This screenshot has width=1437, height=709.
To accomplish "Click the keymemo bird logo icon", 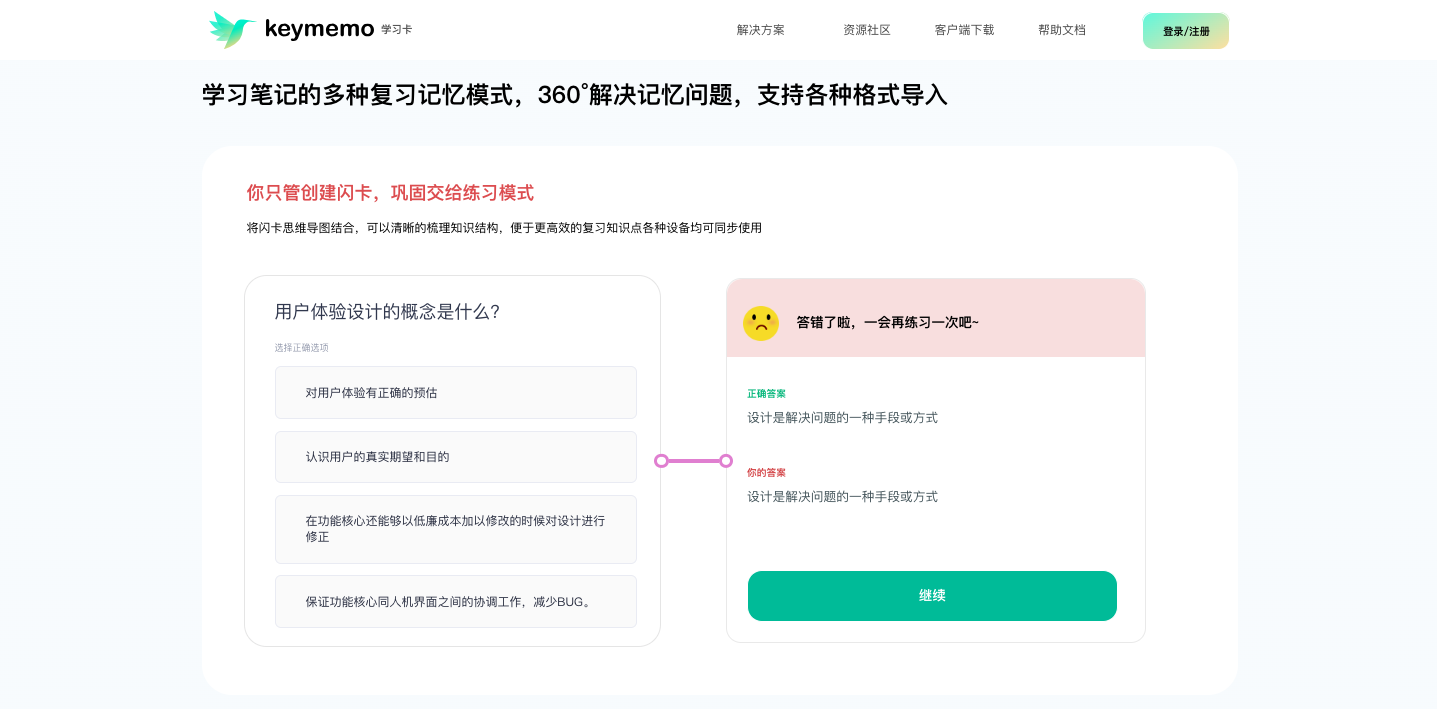I will pos(231,29).
